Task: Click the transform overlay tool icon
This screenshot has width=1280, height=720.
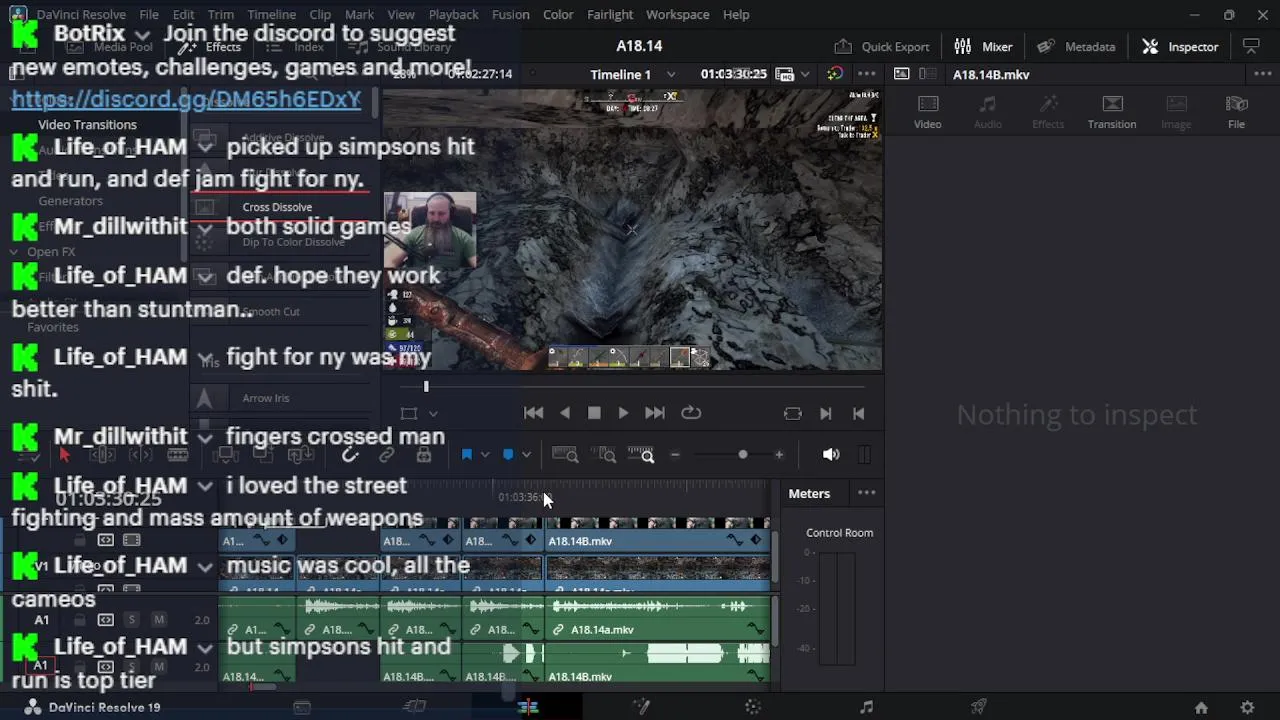Action: tap(409, 413)
